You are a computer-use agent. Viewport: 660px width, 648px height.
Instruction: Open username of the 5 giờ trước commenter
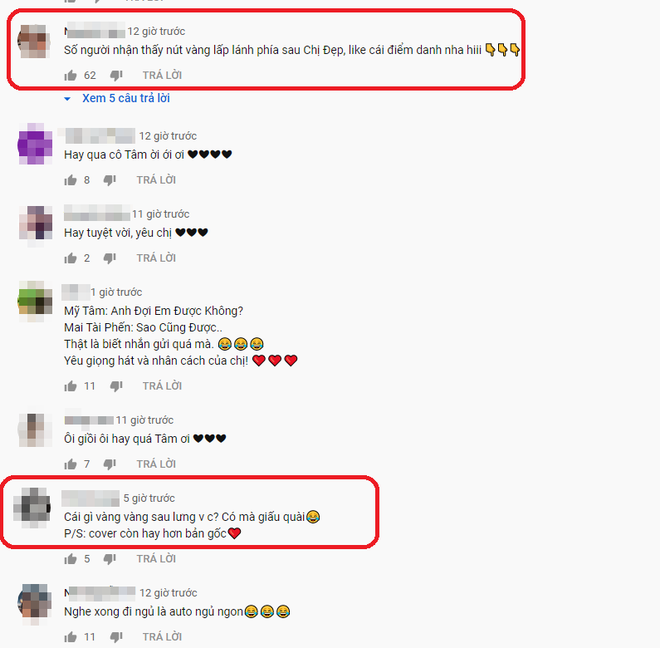[90, 498]
